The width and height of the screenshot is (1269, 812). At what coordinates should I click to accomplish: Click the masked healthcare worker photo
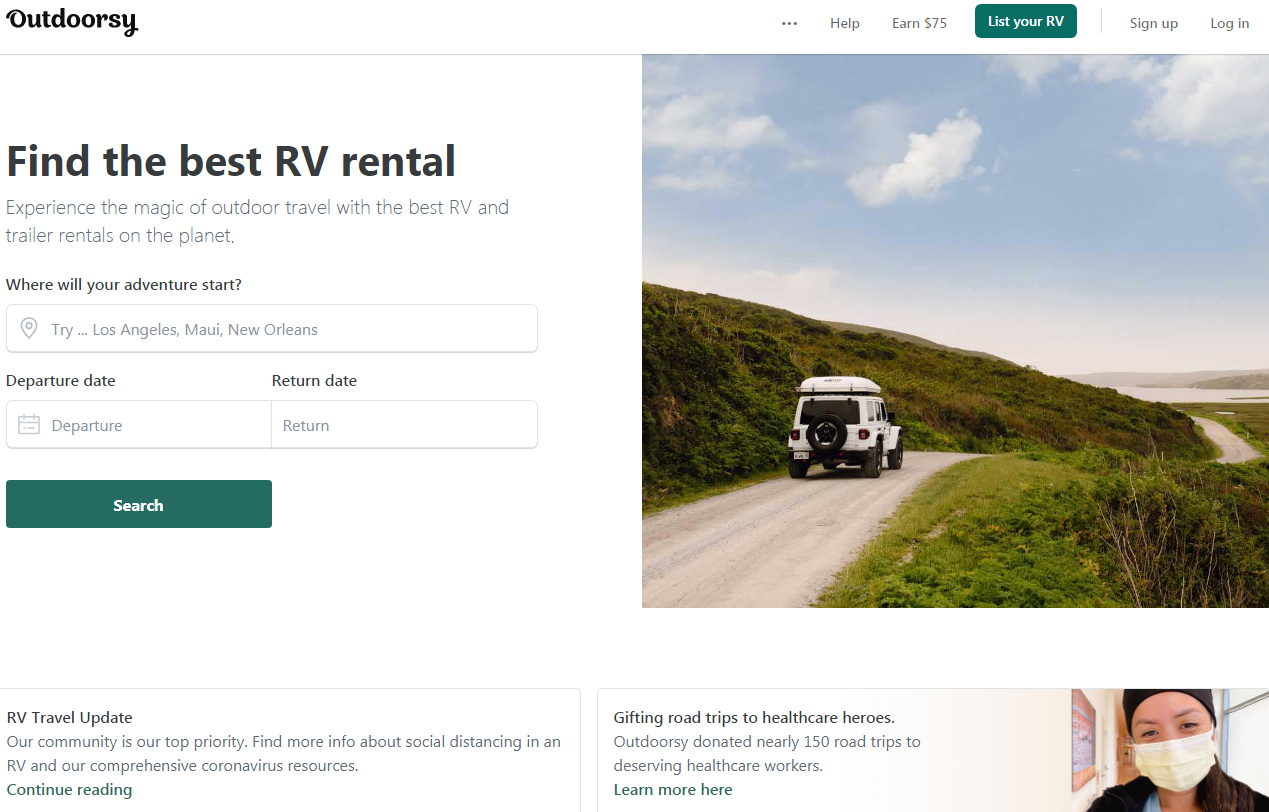1170,750
